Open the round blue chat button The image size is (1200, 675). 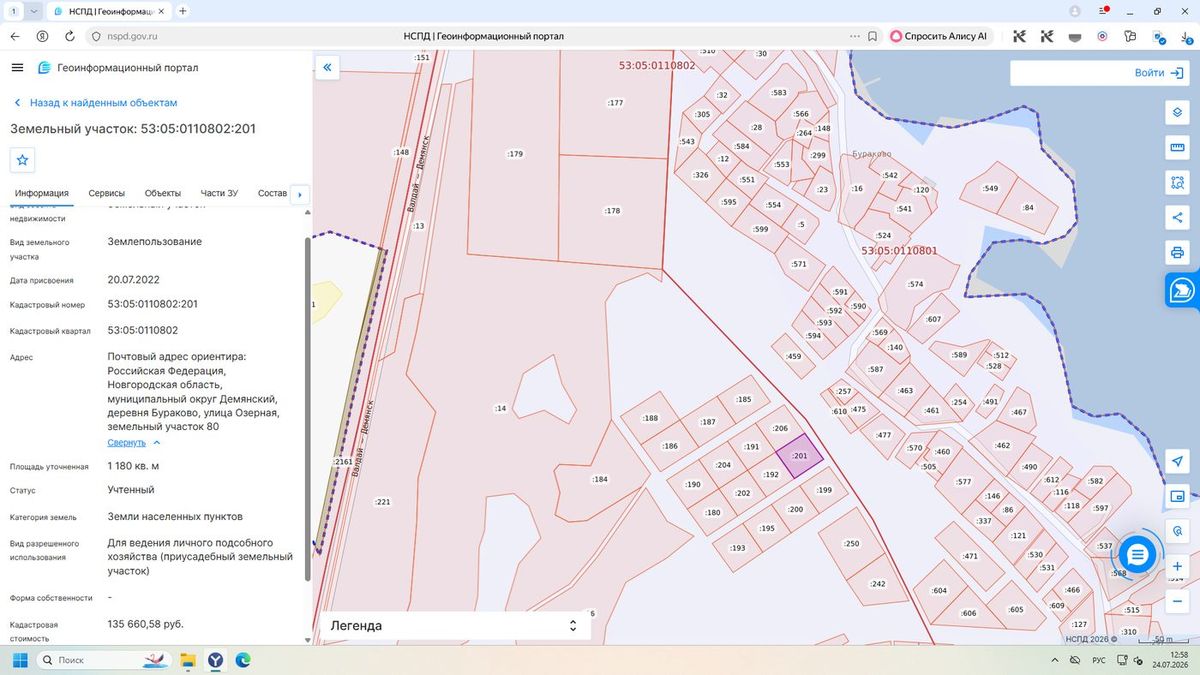pos(1137,553)
